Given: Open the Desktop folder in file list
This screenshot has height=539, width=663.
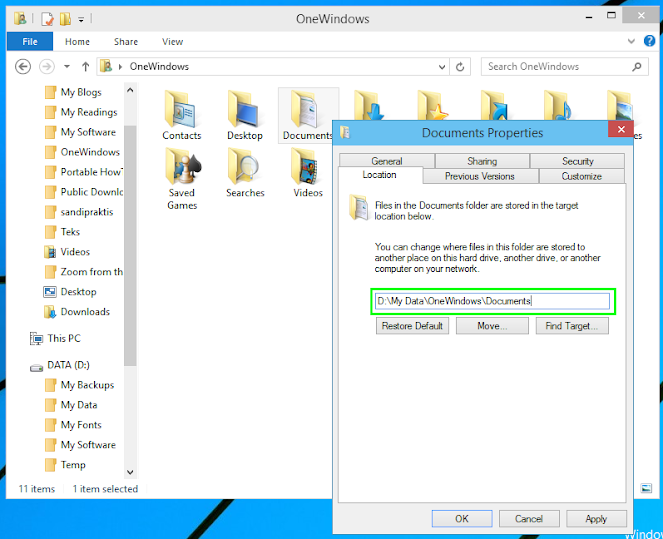Looking at the screenshot, I should (x=244, y=115).
